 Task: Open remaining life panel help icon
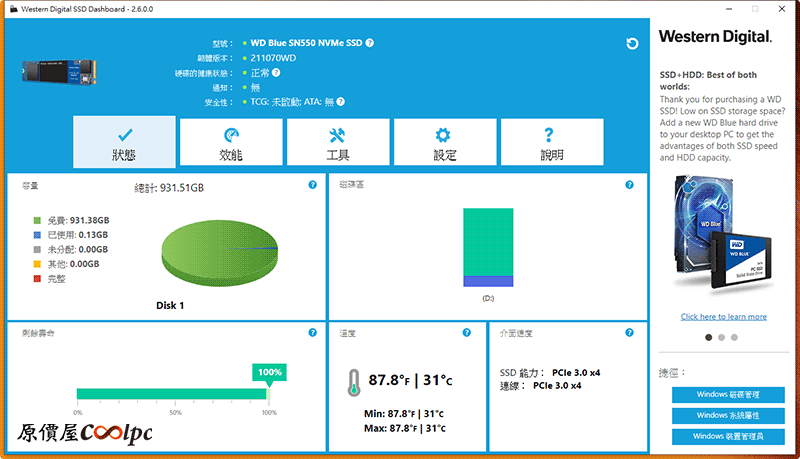(x=313, y=333)
